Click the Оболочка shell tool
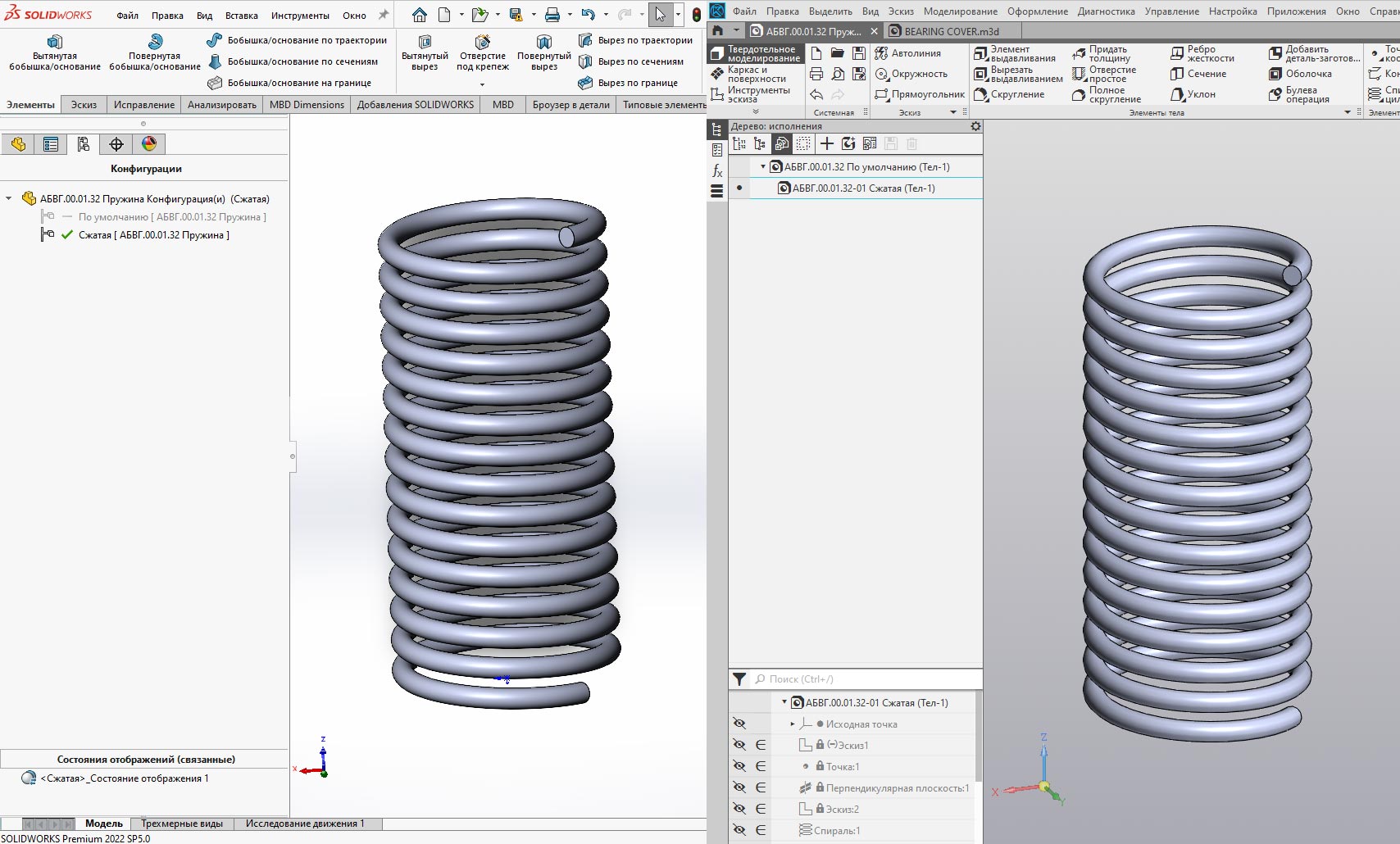This screenshot has width=1400, height=844. click(x=1301, y=74)
